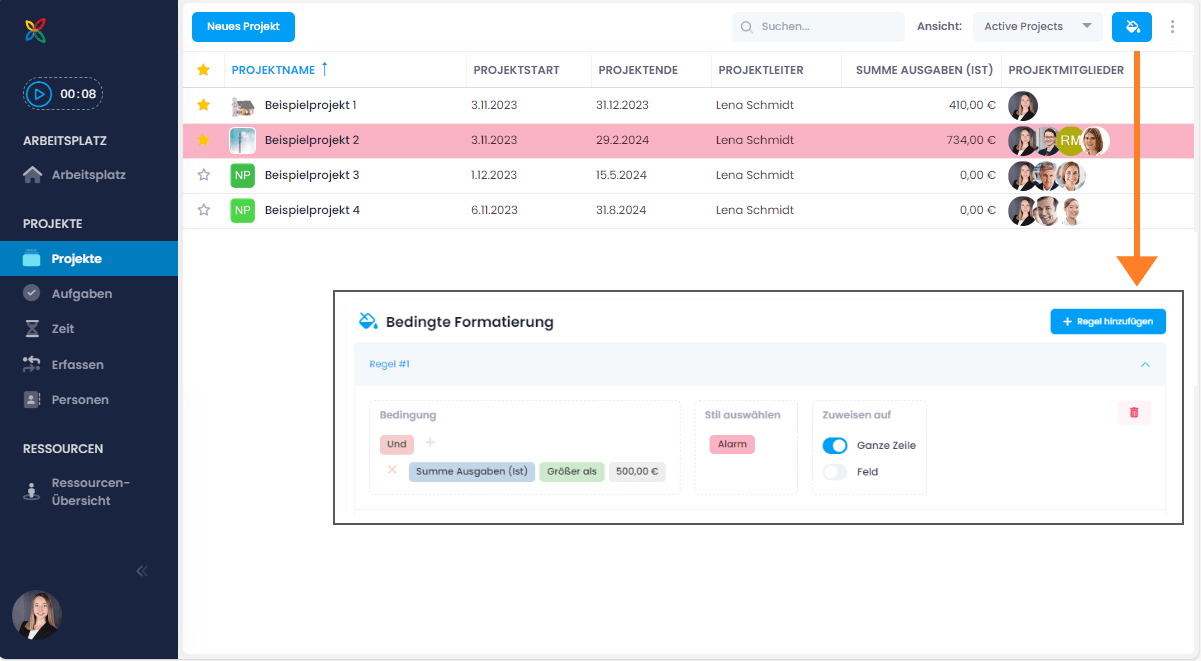Screen dimensions: 1201x661
Task: Click the Projektende column header
Action: click(638, 70)
